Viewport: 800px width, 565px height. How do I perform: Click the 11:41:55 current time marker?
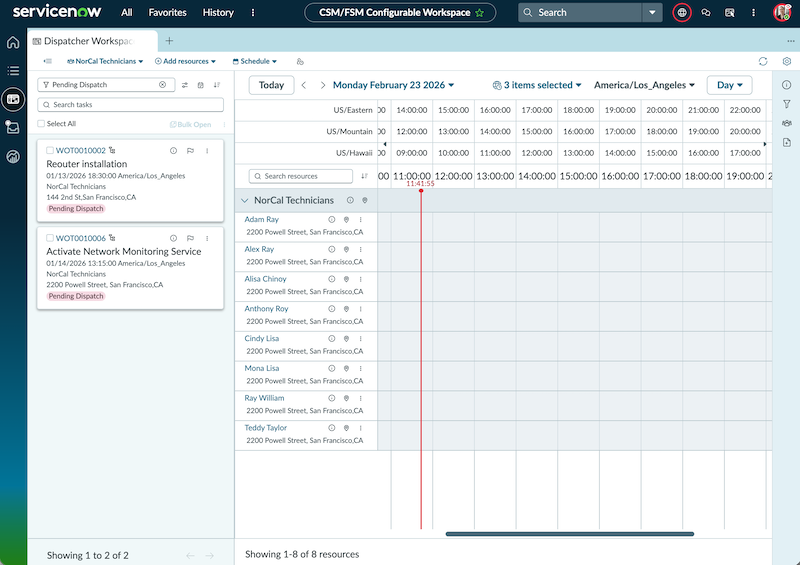420,184
